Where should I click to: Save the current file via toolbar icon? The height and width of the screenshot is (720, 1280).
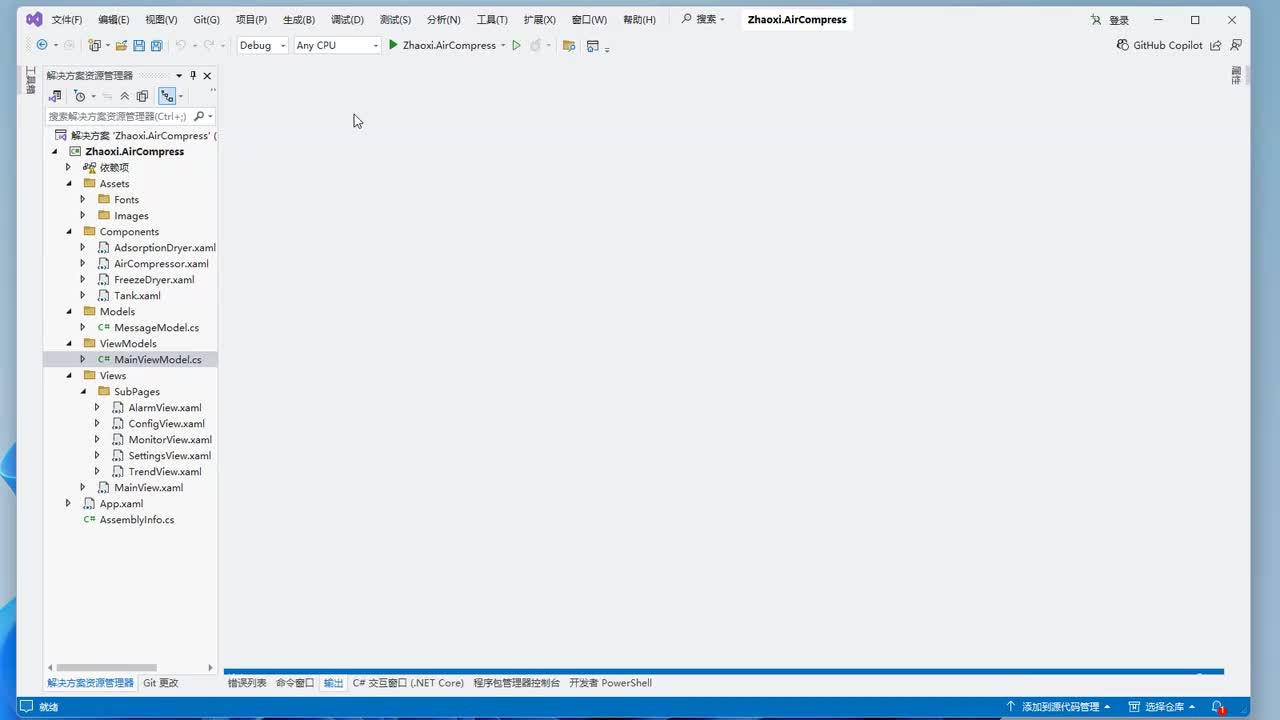(139, 45)
